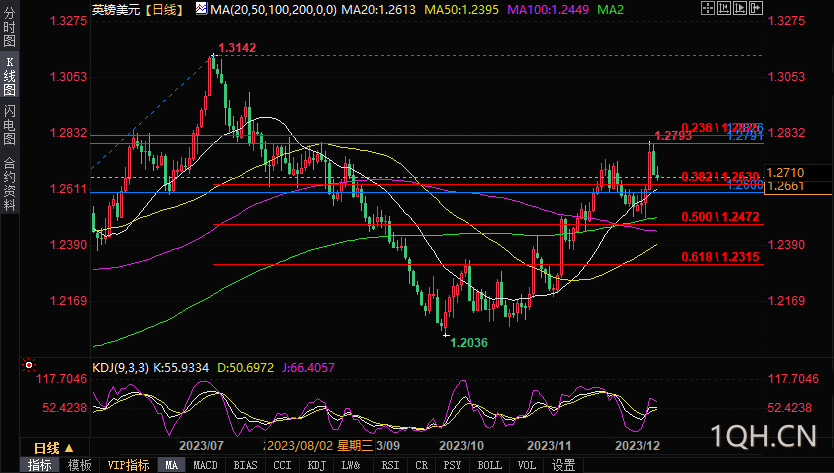This screenshot has width=834, height=473.
Task: Switch to the 闪电图 sidebar tab
Action: coord(9,125)
